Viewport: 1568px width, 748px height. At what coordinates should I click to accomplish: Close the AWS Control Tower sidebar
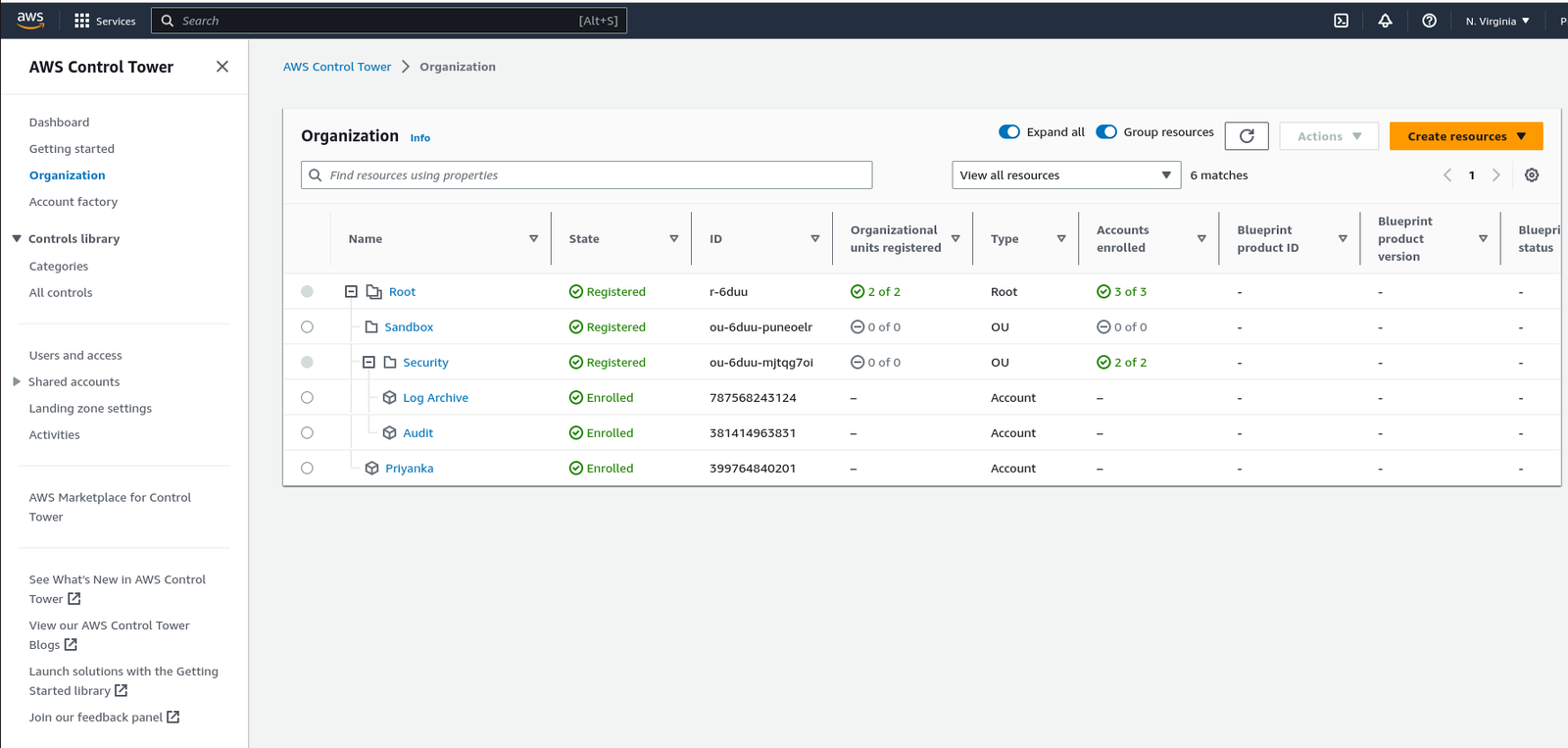222,67
